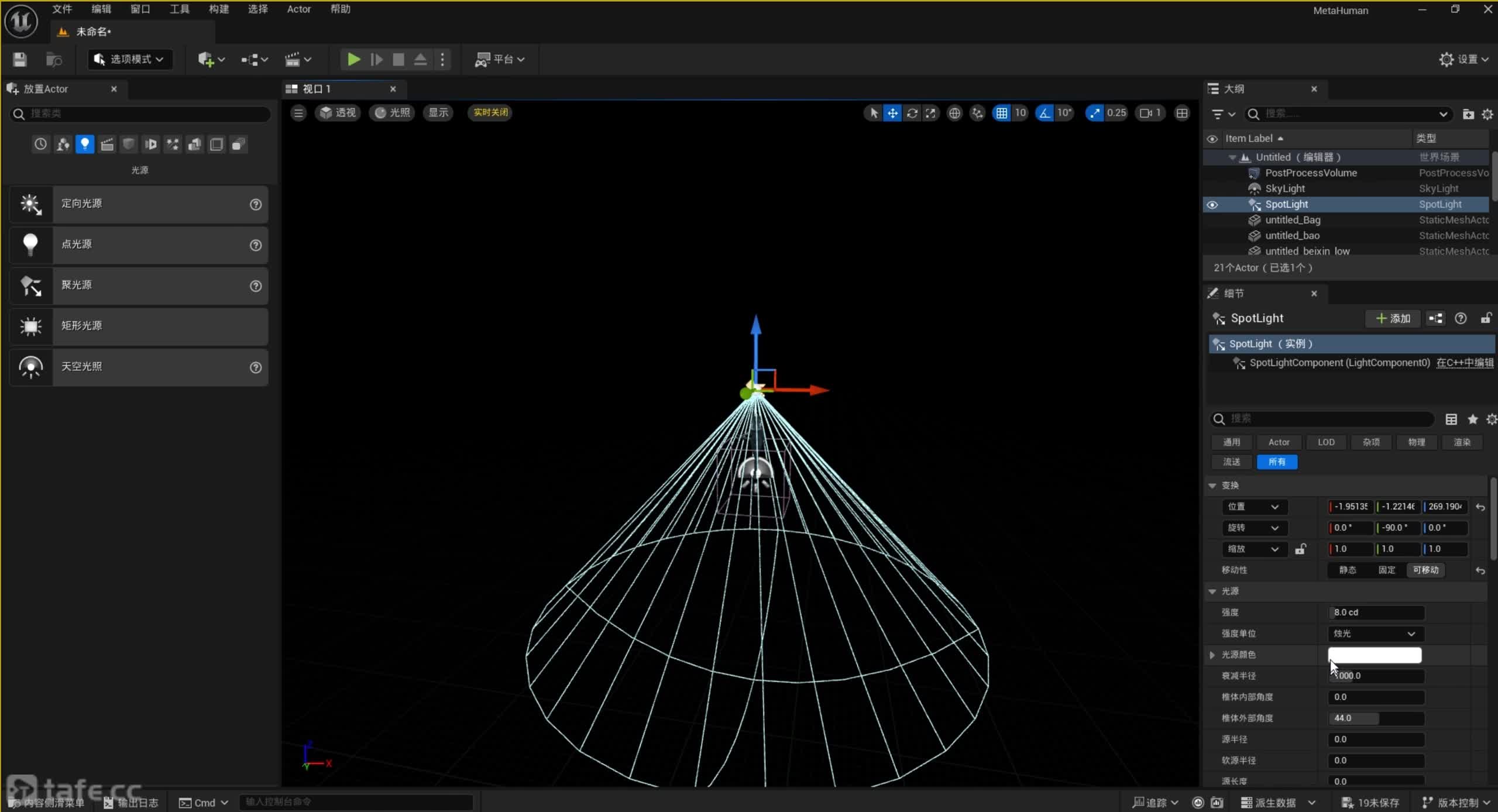Image resolution: width=1498 pixels, height=812 pixels.
Task: Select the 所有 details filter tab
Action: tap(1277, 462)
